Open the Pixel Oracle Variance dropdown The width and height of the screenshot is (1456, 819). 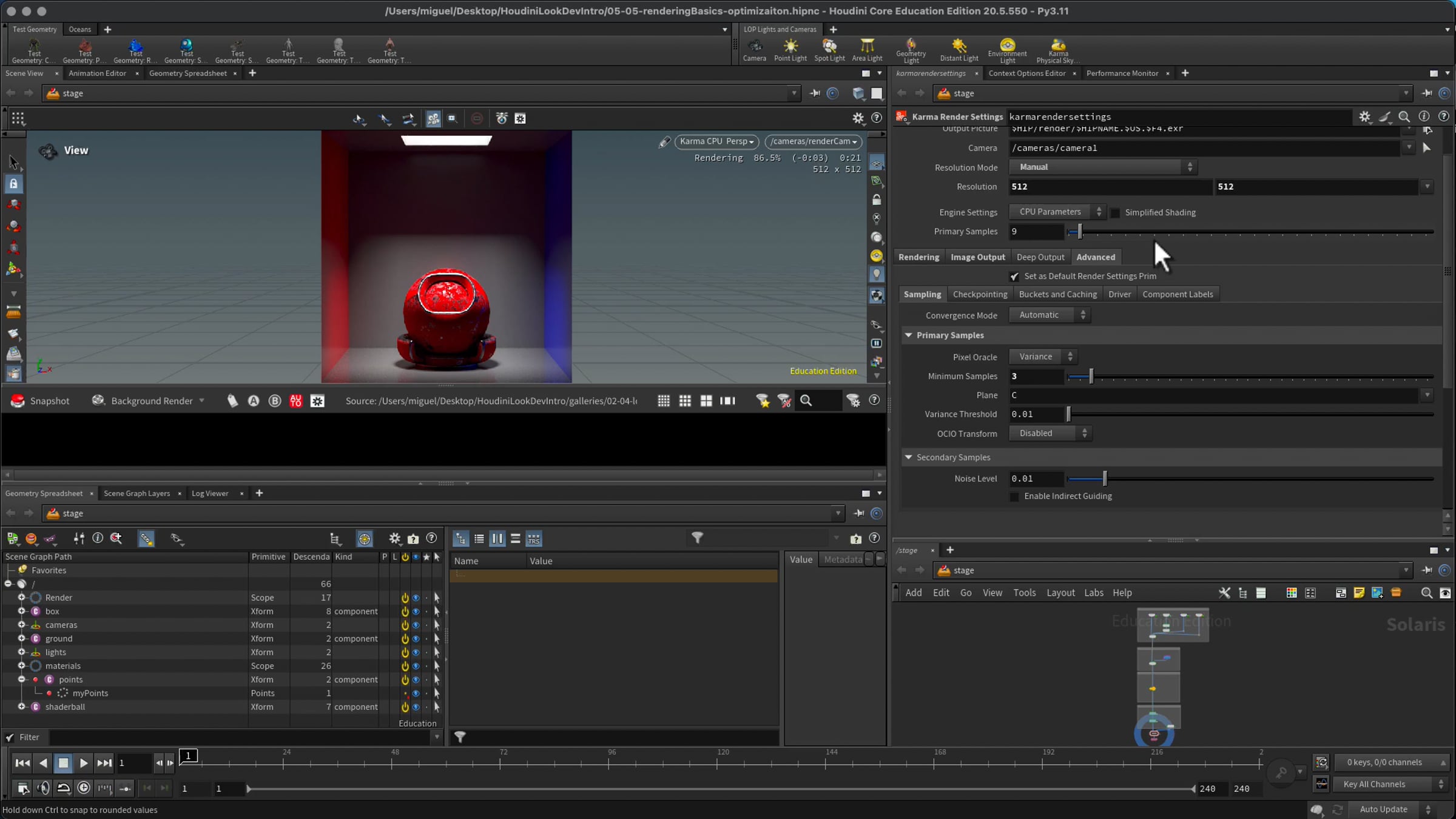(x=1043, y=357)
